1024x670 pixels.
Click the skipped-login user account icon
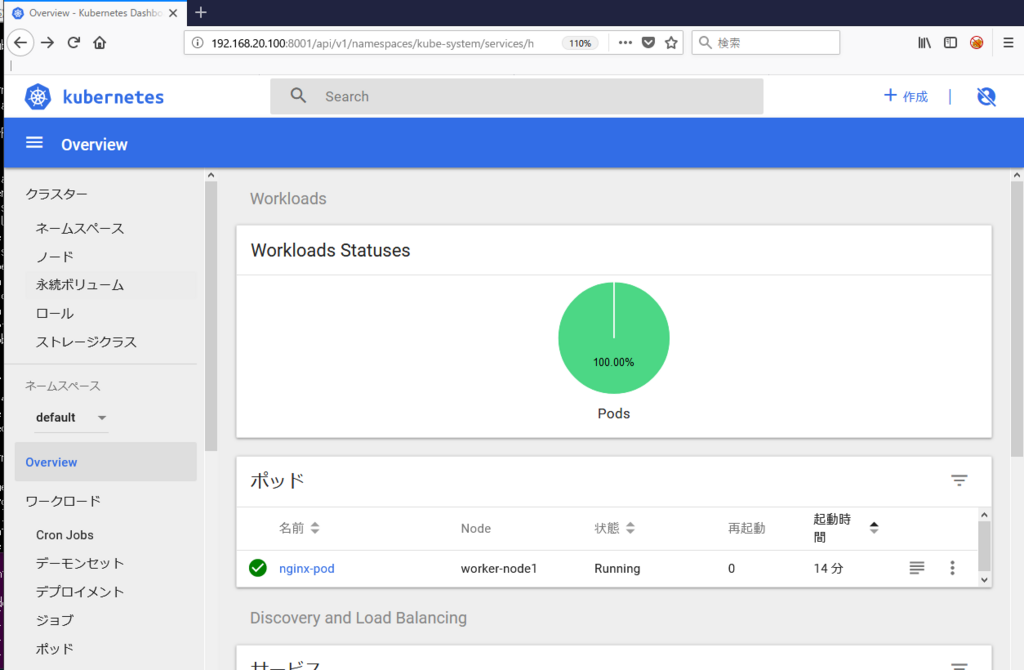(985, 97)
